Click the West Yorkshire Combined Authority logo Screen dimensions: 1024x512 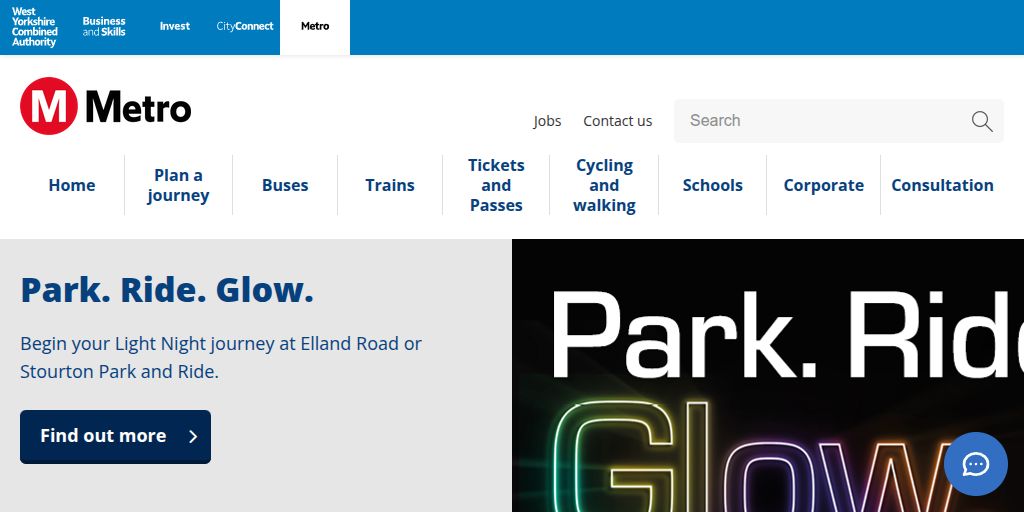tap(35, 27)
